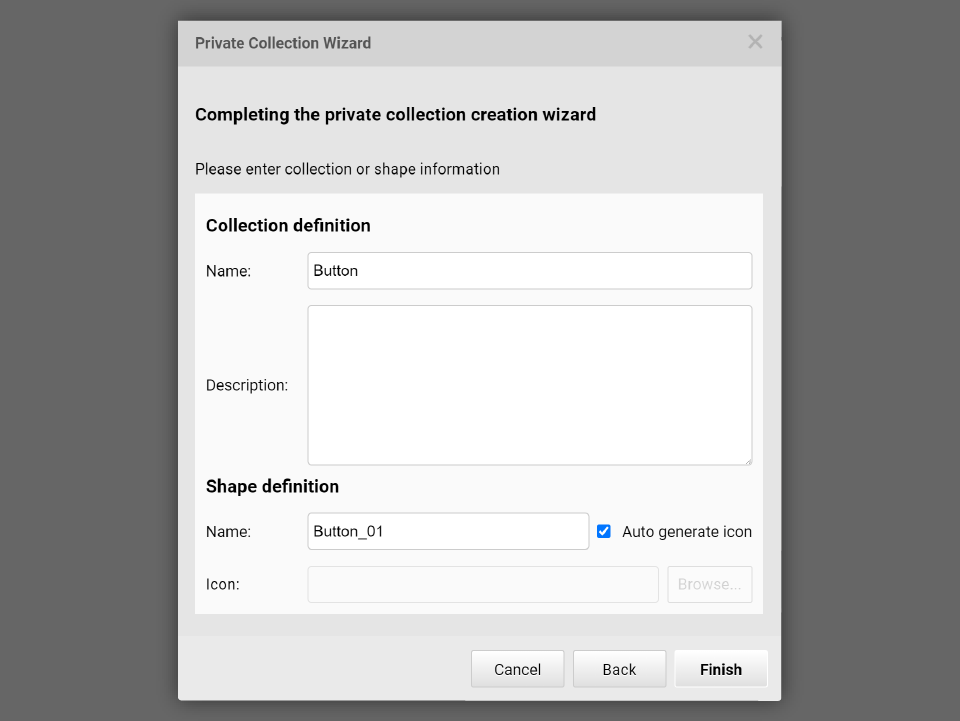Click the empty Icon path field

pyautogui.click(x=483, y=585)
